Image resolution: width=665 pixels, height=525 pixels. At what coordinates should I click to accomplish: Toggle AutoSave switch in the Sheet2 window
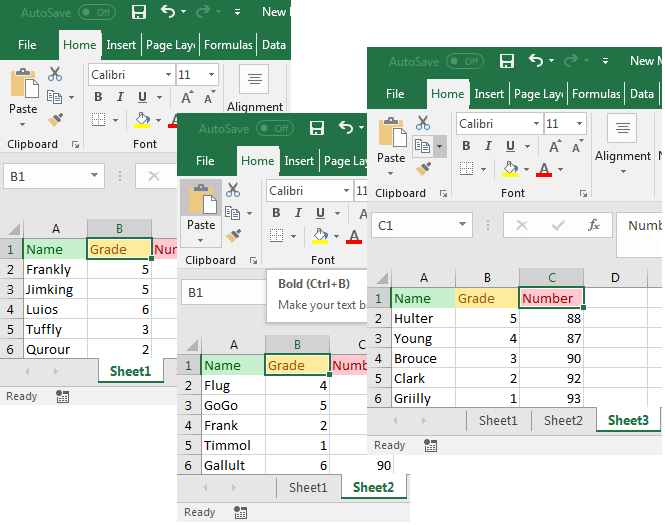coord(275,128)
